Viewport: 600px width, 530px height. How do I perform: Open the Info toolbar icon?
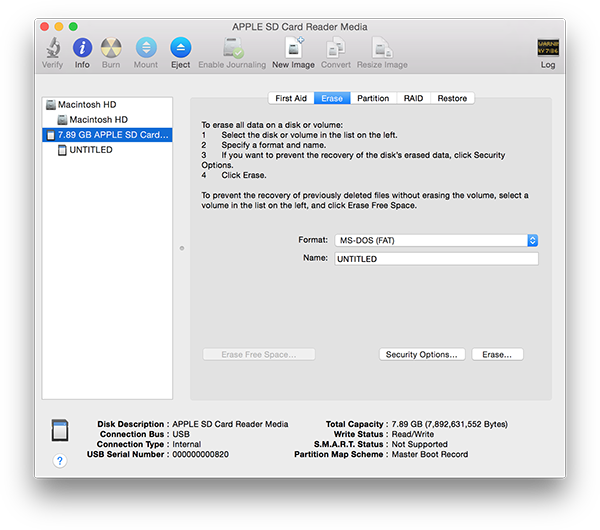pos(83,48)
